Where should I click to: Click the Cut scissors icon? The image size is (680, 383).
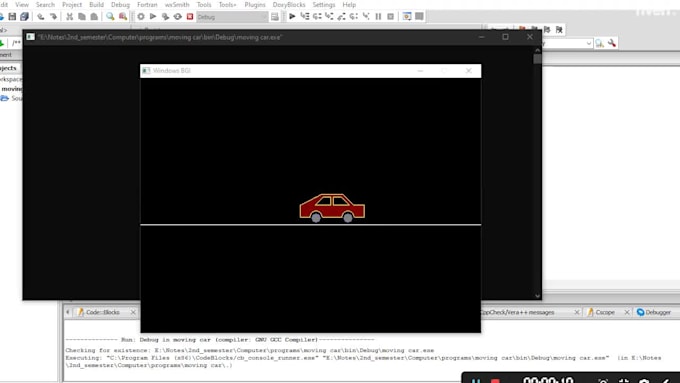(x=69, y=16)
